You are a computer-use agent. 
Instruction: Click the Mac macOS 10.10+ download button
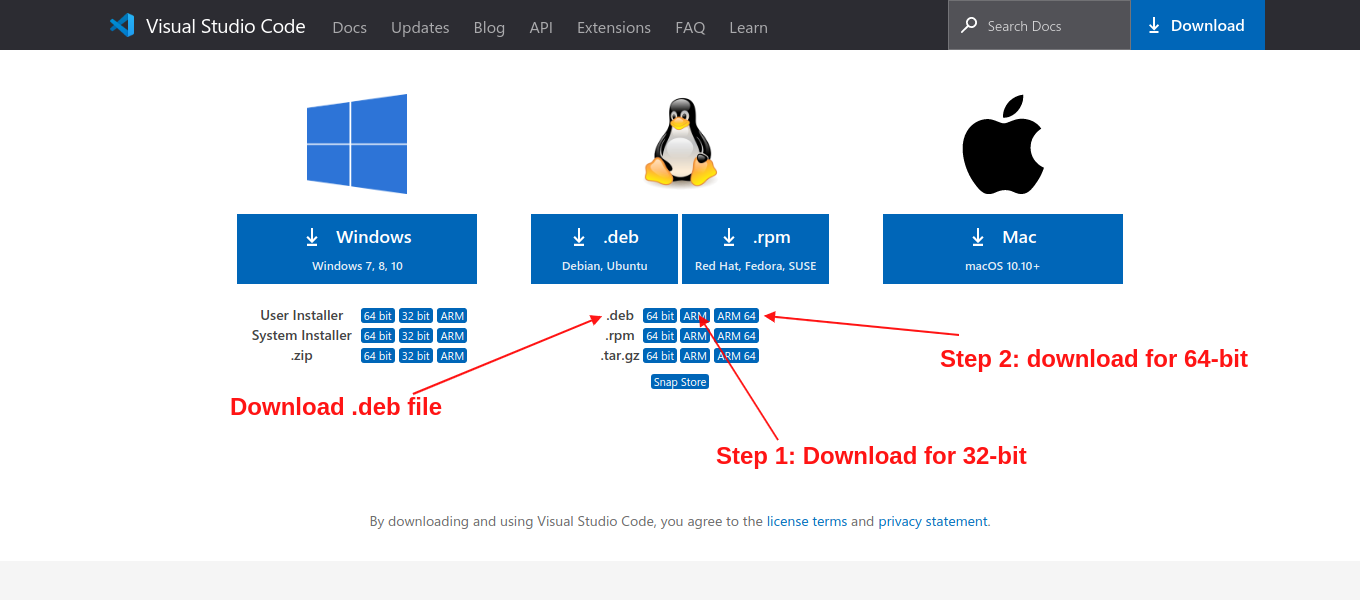(x=1002, y=248)
